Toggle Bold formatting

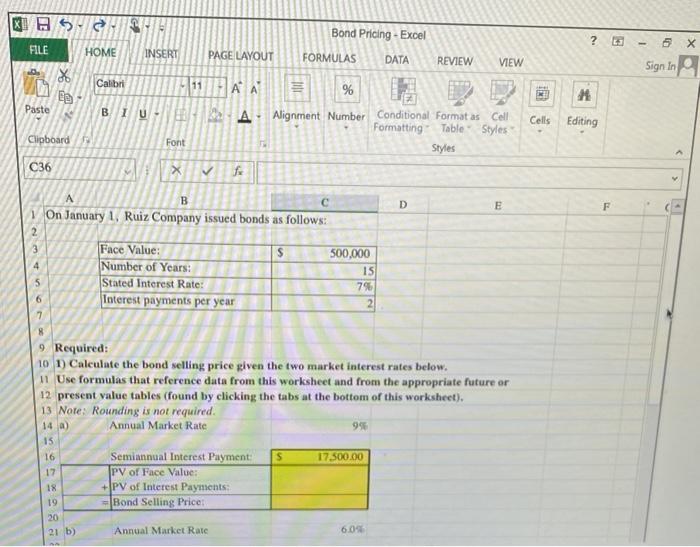click(105, 112)
